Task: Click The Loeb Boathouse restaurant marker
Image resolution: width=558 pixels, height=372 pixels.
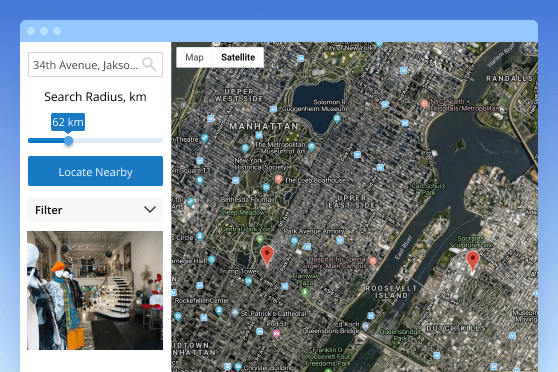Action: point(279,179)
